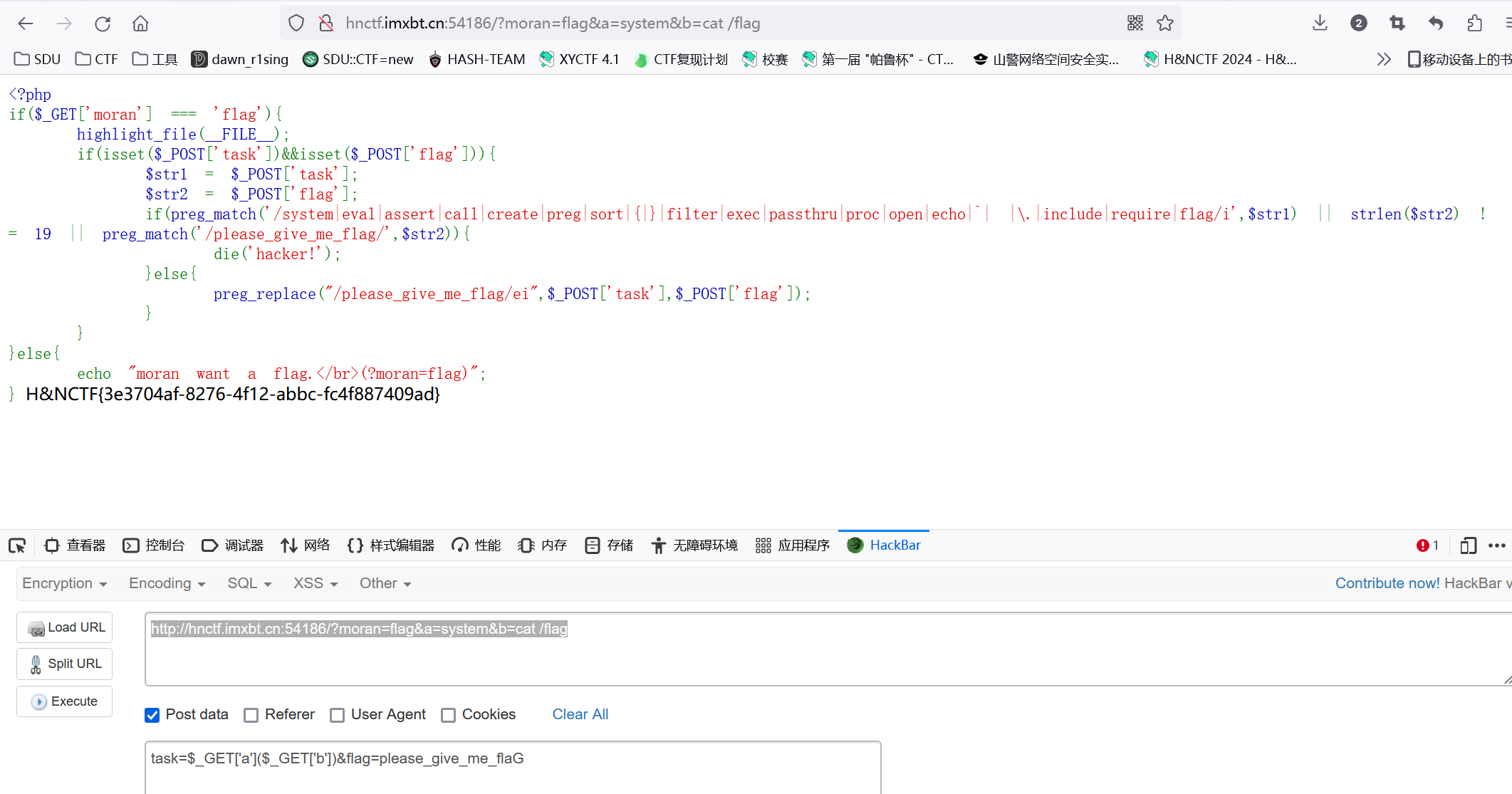This screenshot has height=794, width=1512.
Task: Switch to the 网络 network tab
Action: 306,545
